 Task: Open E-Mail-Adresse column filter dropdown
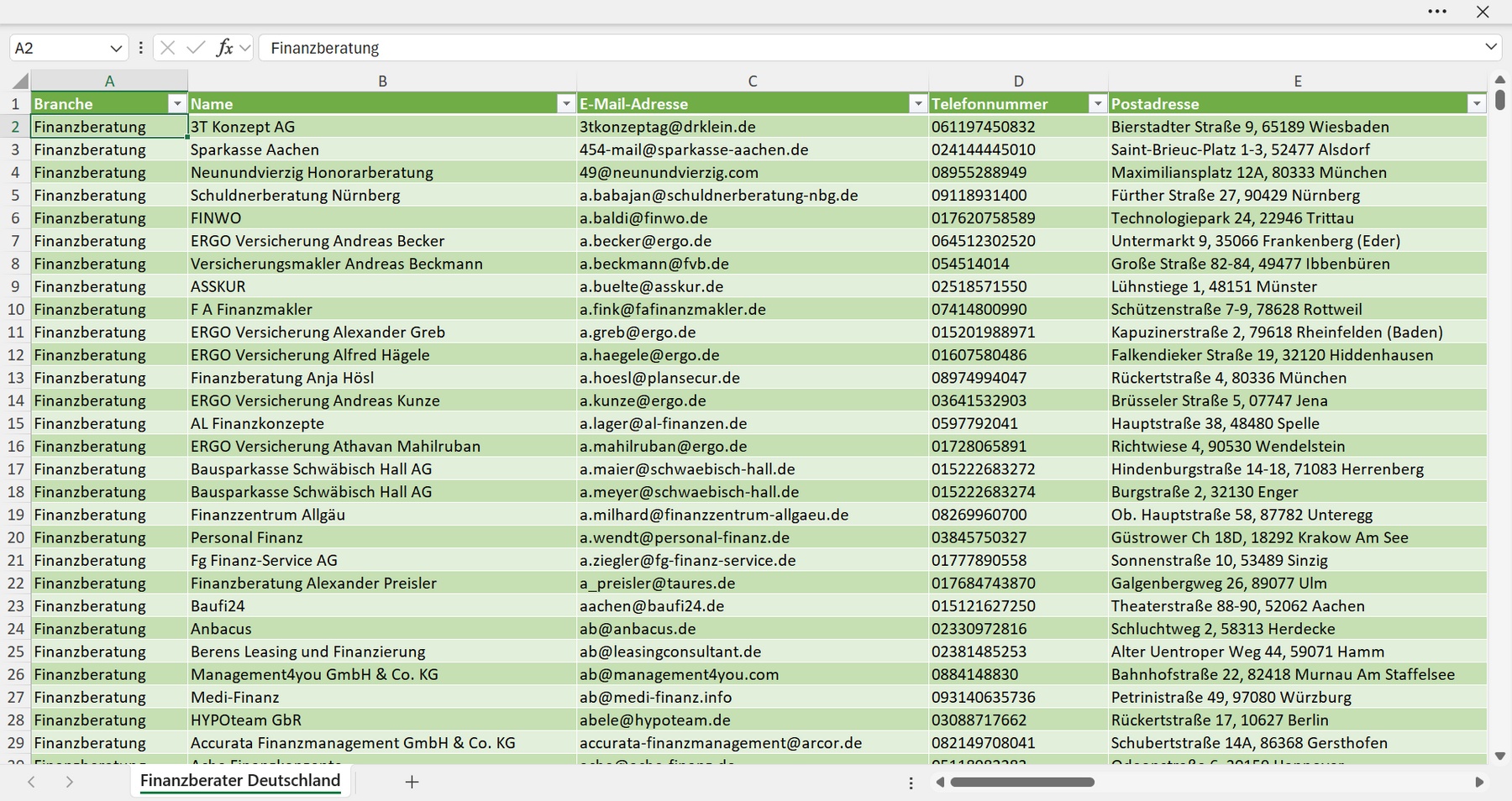(x=918, y=104)
